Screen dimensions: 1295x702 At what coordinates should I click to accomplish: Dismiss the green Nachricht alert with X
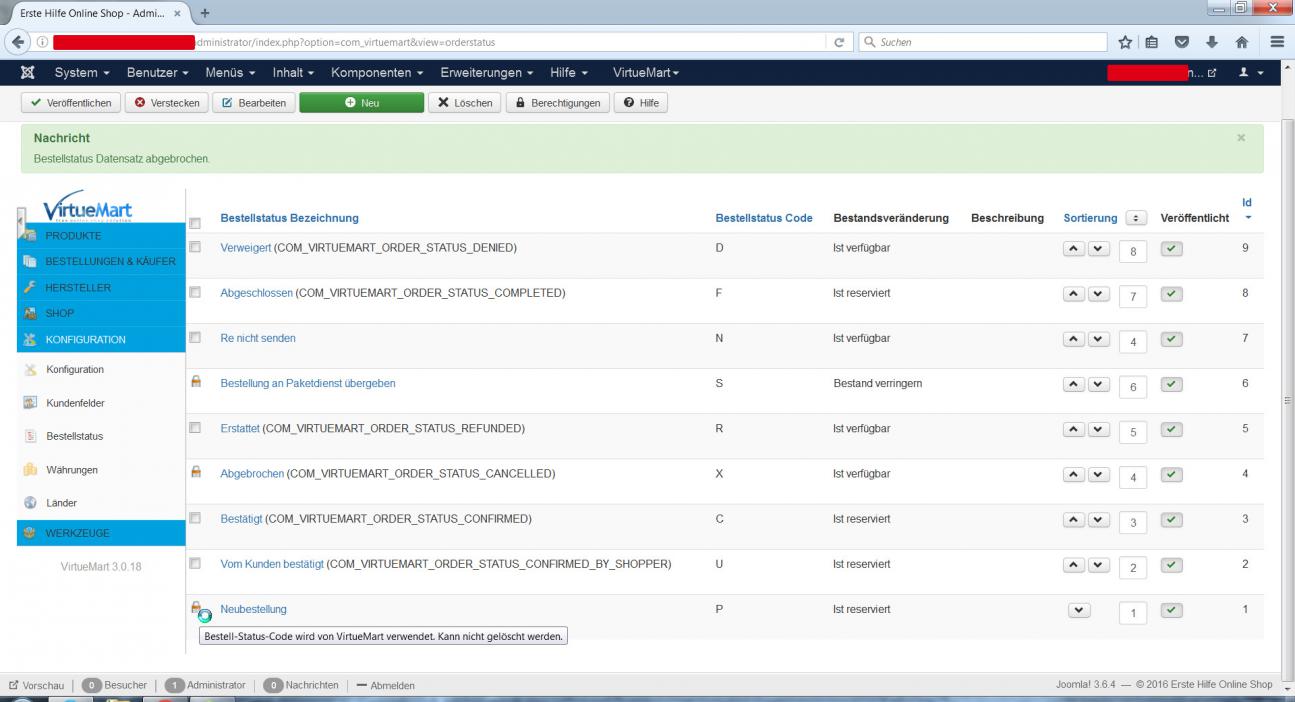[x=1241, y=138]
